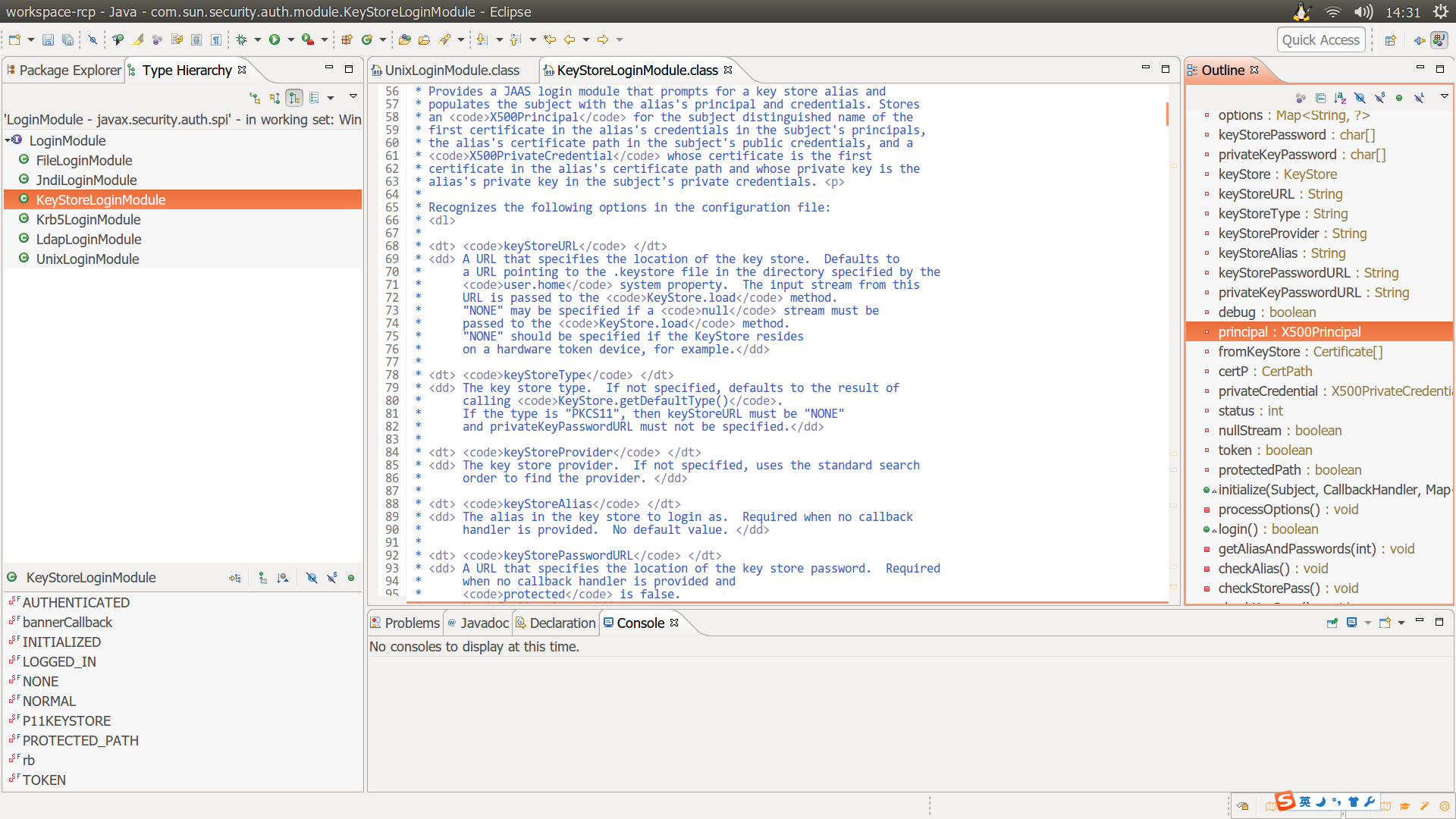Click the Quick Access search field
Viewport: 1456px width, 819px height.
coord(1320,39)
